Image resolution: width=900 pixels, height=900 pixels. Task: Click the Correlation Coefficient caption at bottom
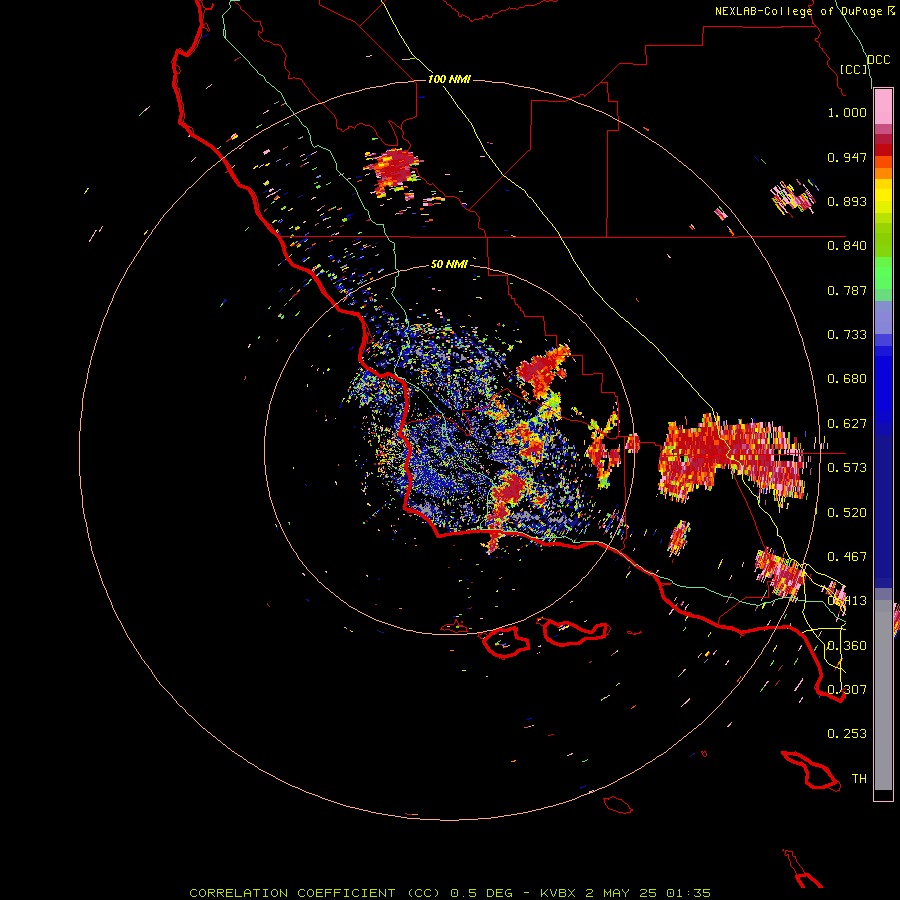tap(315, 893)
